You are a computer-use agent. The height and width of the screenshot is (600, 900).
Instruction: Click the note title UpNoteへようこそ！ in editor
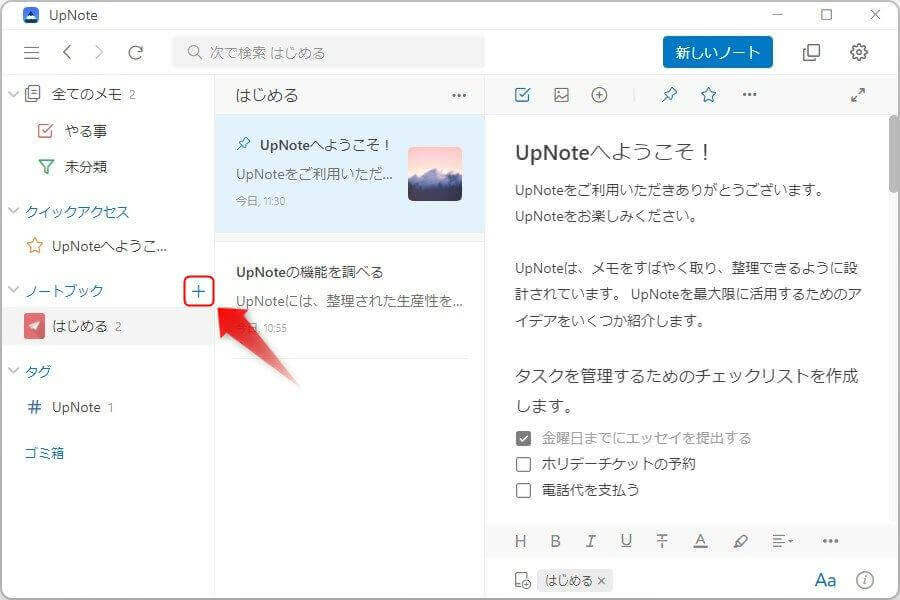tap(612, 153)
